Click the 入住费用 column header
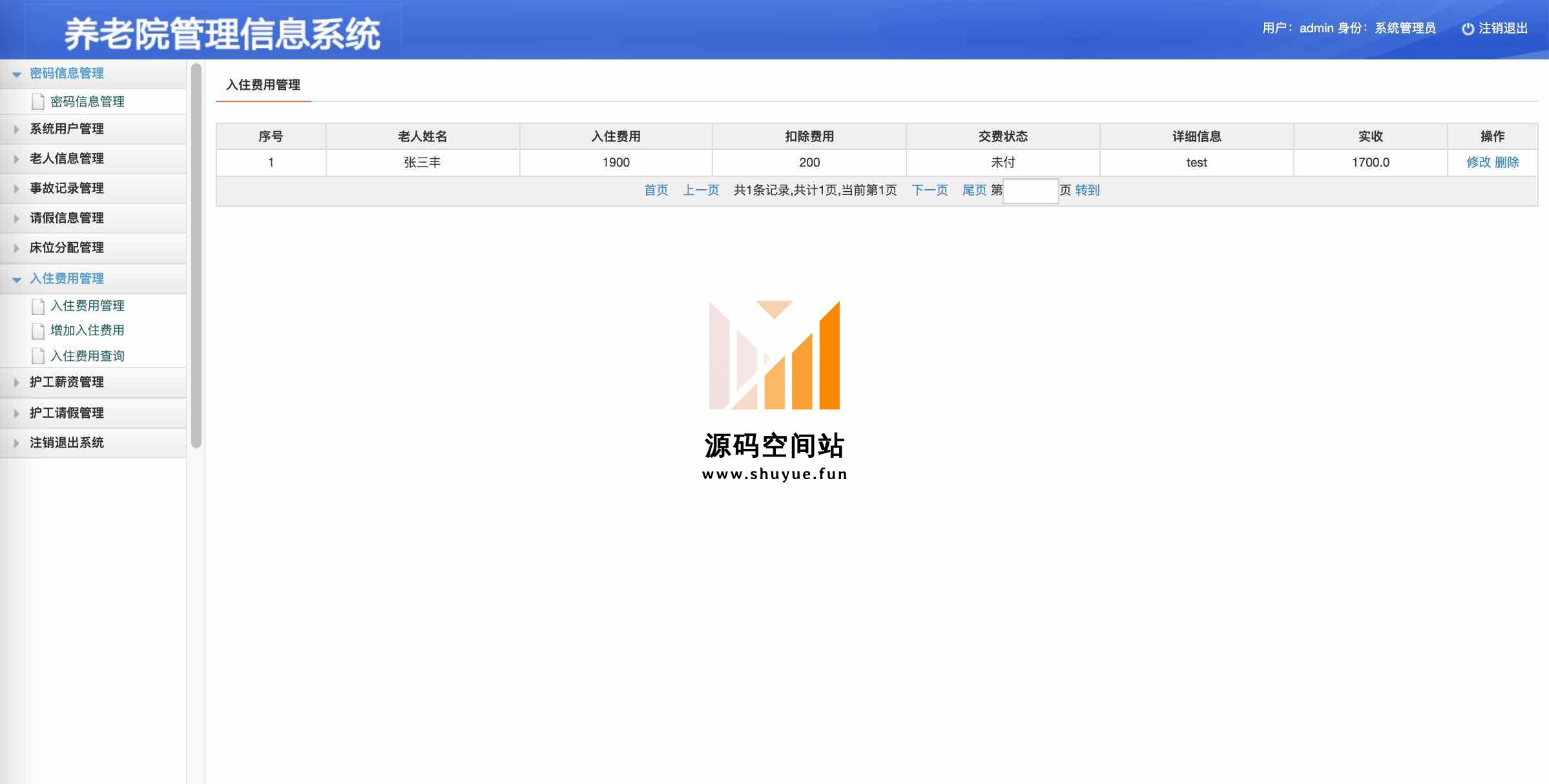This screenshot has width=1549, height=784. point(616,136)
